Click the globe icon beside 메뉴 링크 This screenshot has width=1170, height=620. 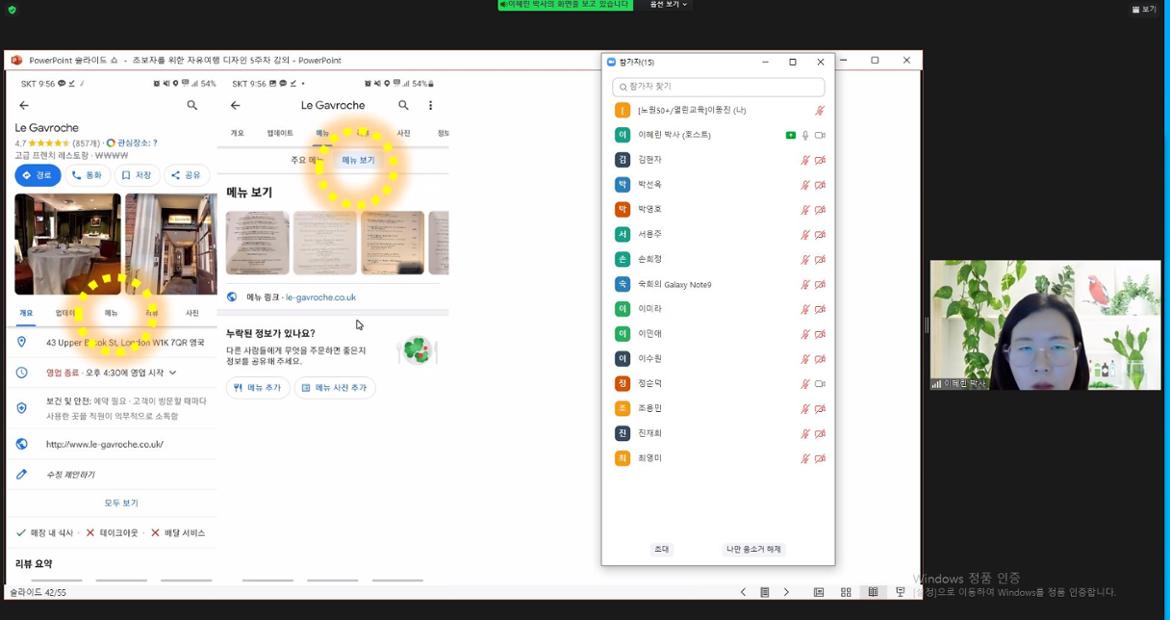coord(232,297)
